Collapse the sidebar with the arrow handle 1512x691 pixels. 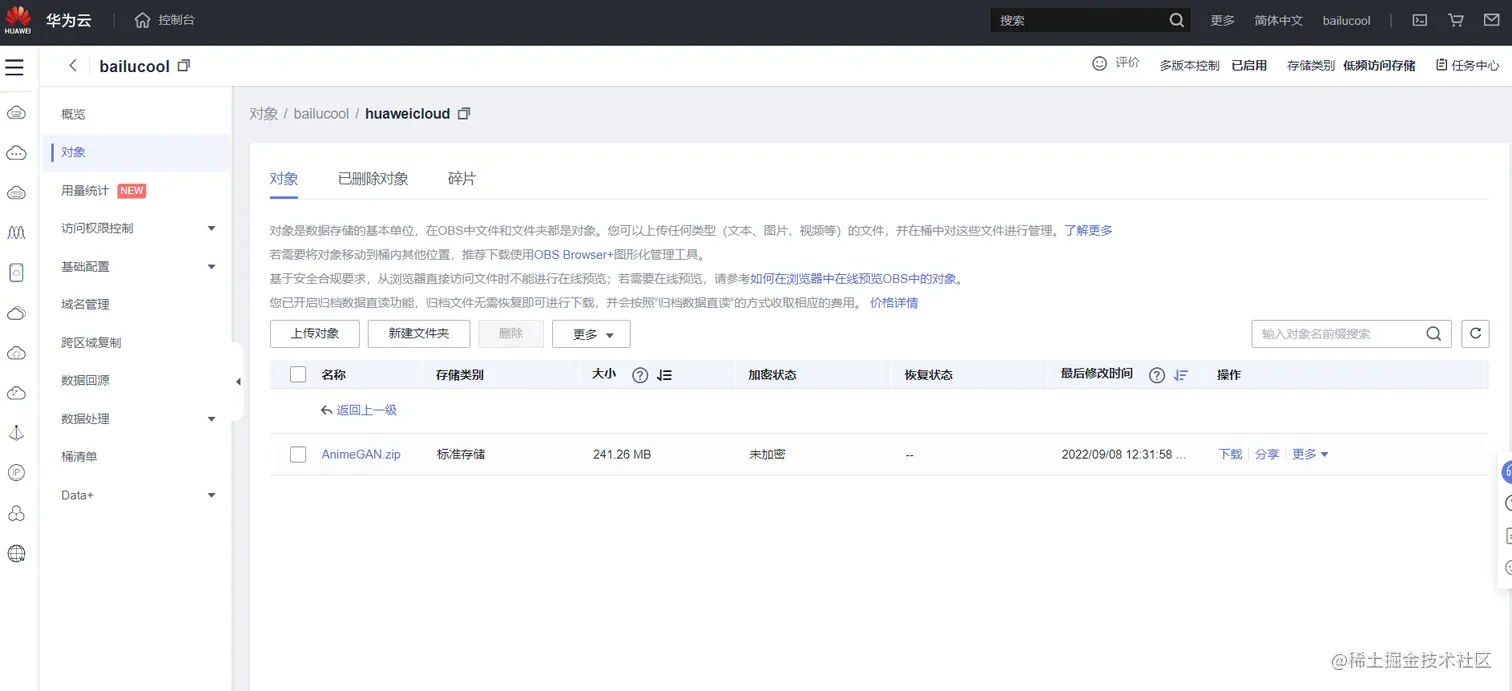pos(238,382)
